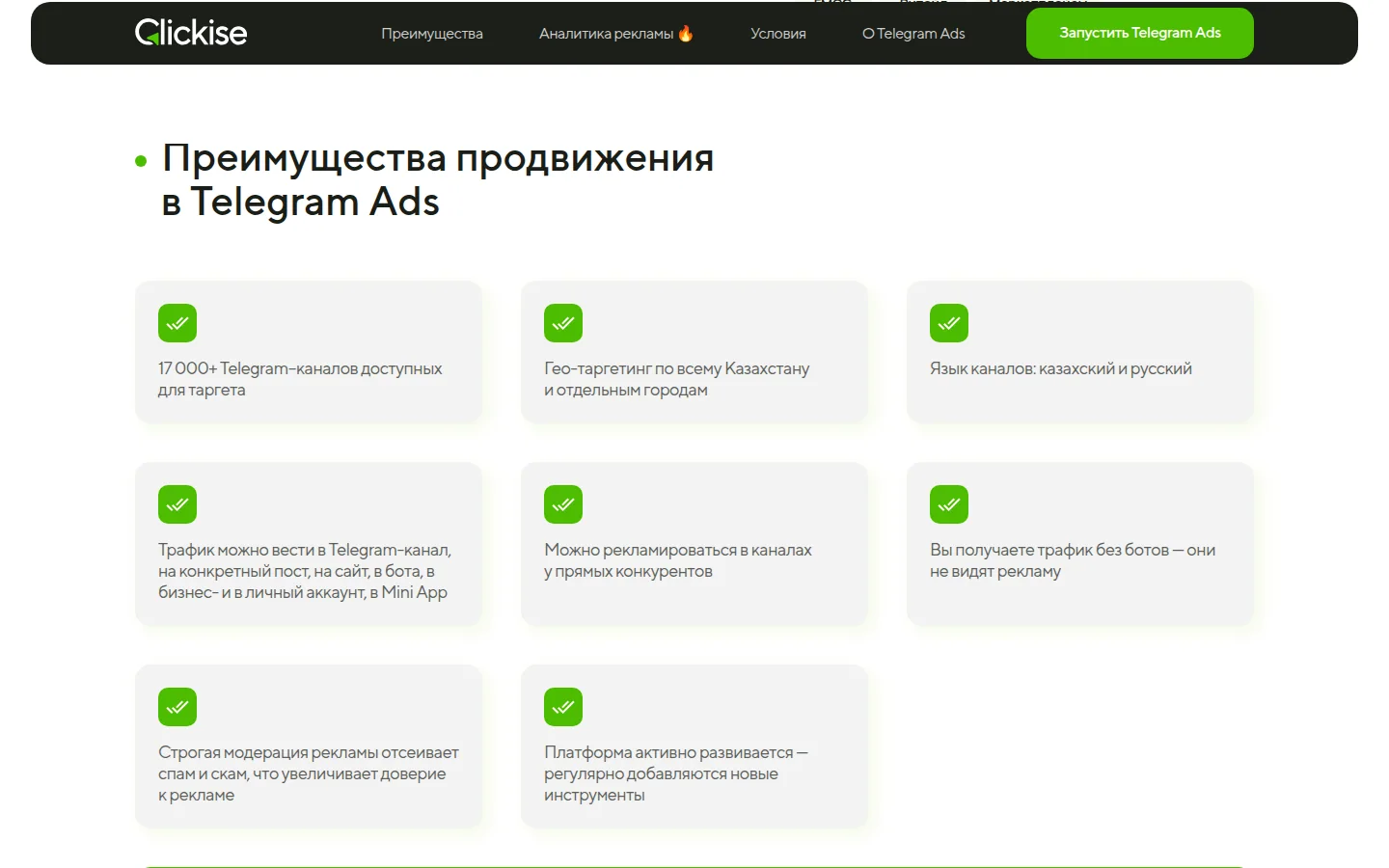The width and height of the screenshot is (1389, 868).
Task: Click the checkmark icon above Гео-таргетинг по всему Казахстану
Action: [563, 323]
